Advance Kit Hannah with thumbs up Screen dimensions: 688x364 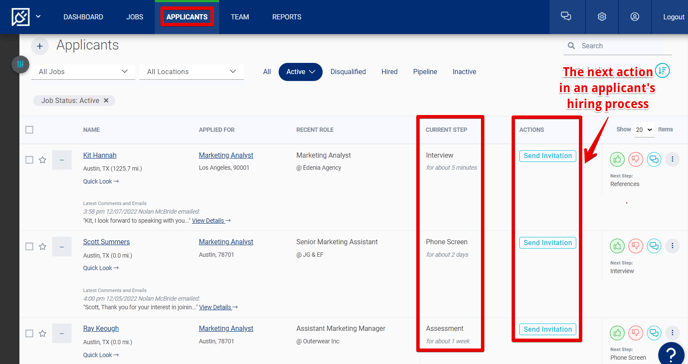pyautogui.click(x=617, y=159)
